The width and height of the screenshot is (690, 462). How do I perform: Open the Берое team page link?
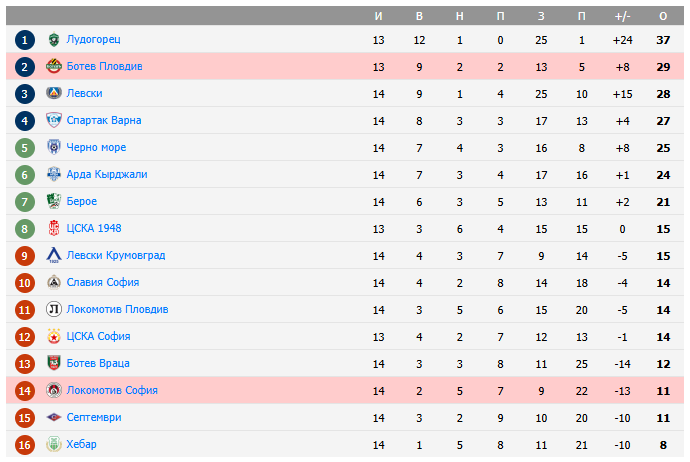click(82, 202)
